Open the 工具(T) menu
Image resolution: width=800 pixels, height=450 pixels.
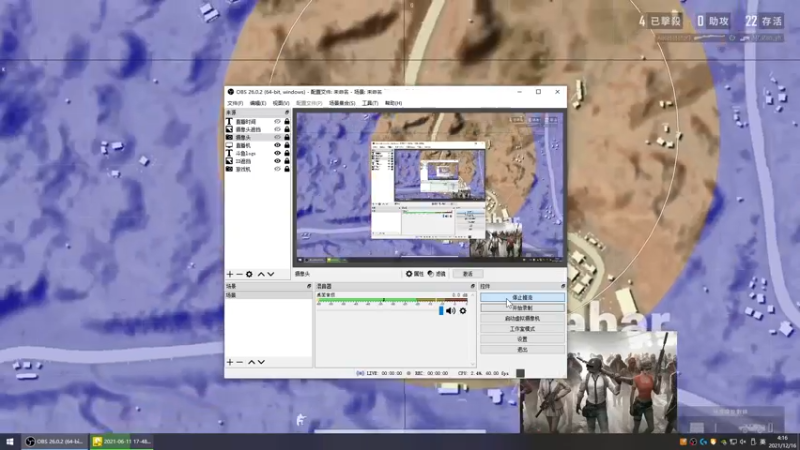point(370,103)
